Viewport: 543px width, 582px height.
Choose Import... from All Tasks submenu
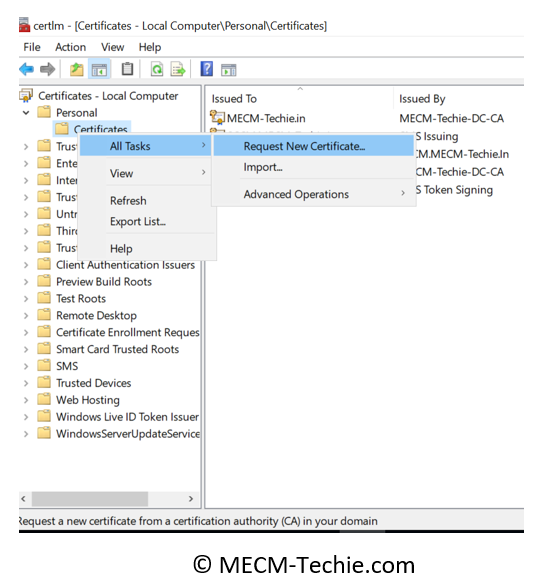pos(313,167)
